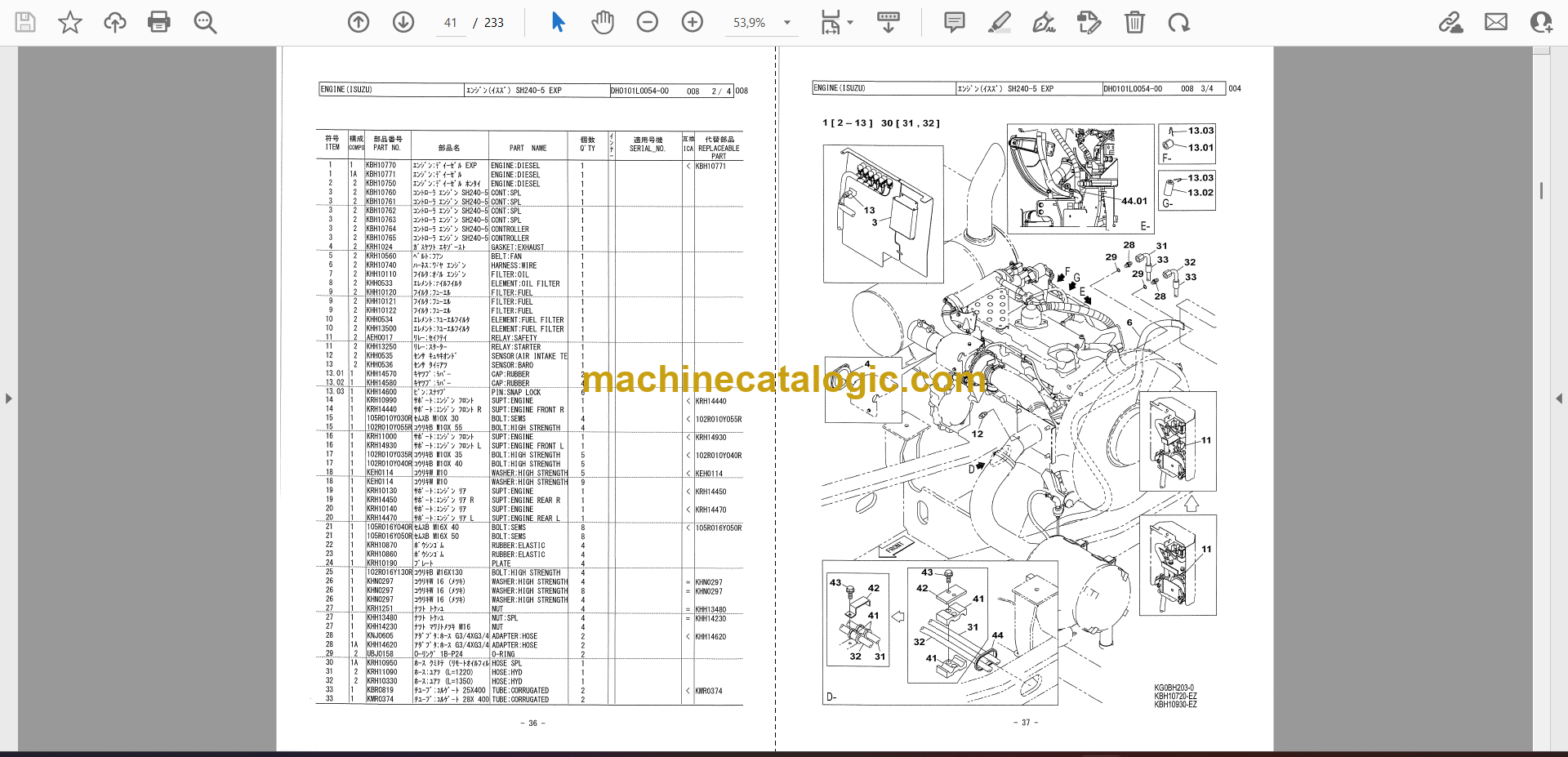
Task: Click replaceable part KMR0374
Action: pyautogui.click(x=709, y=691)
